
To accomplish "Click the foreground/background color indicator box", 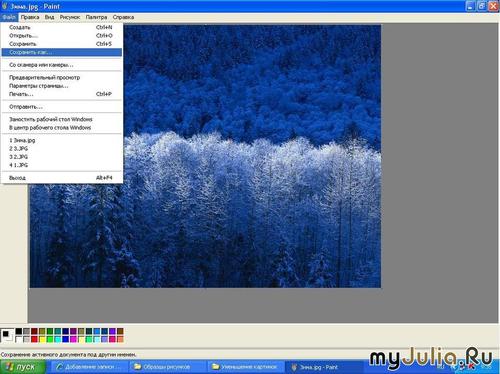I will coord(7,335).
